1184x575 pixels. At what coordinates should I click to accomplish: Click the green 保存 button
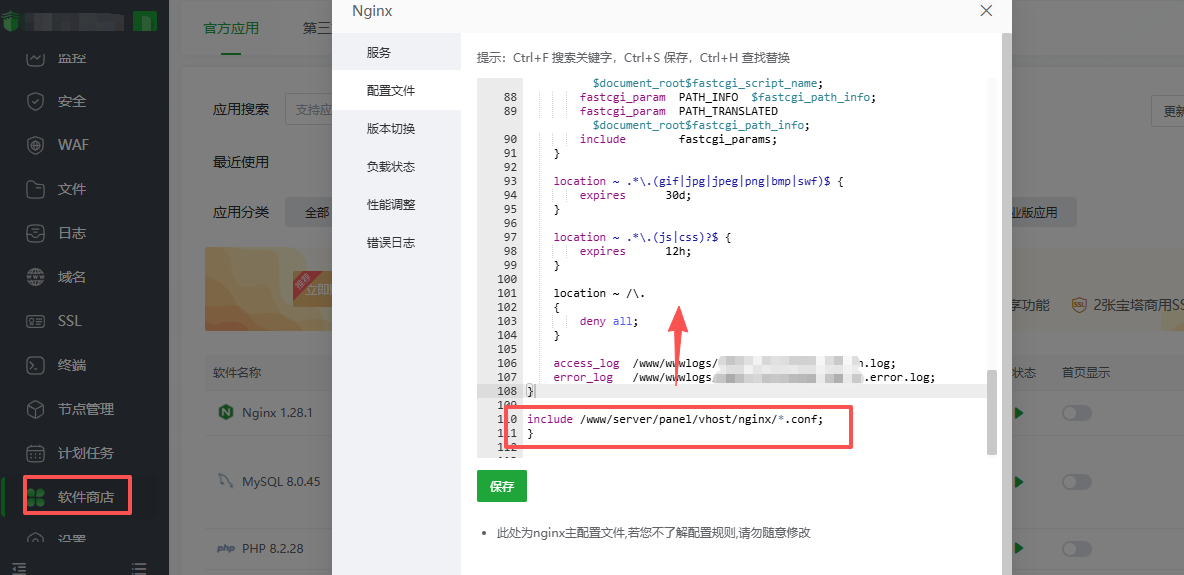501,486
